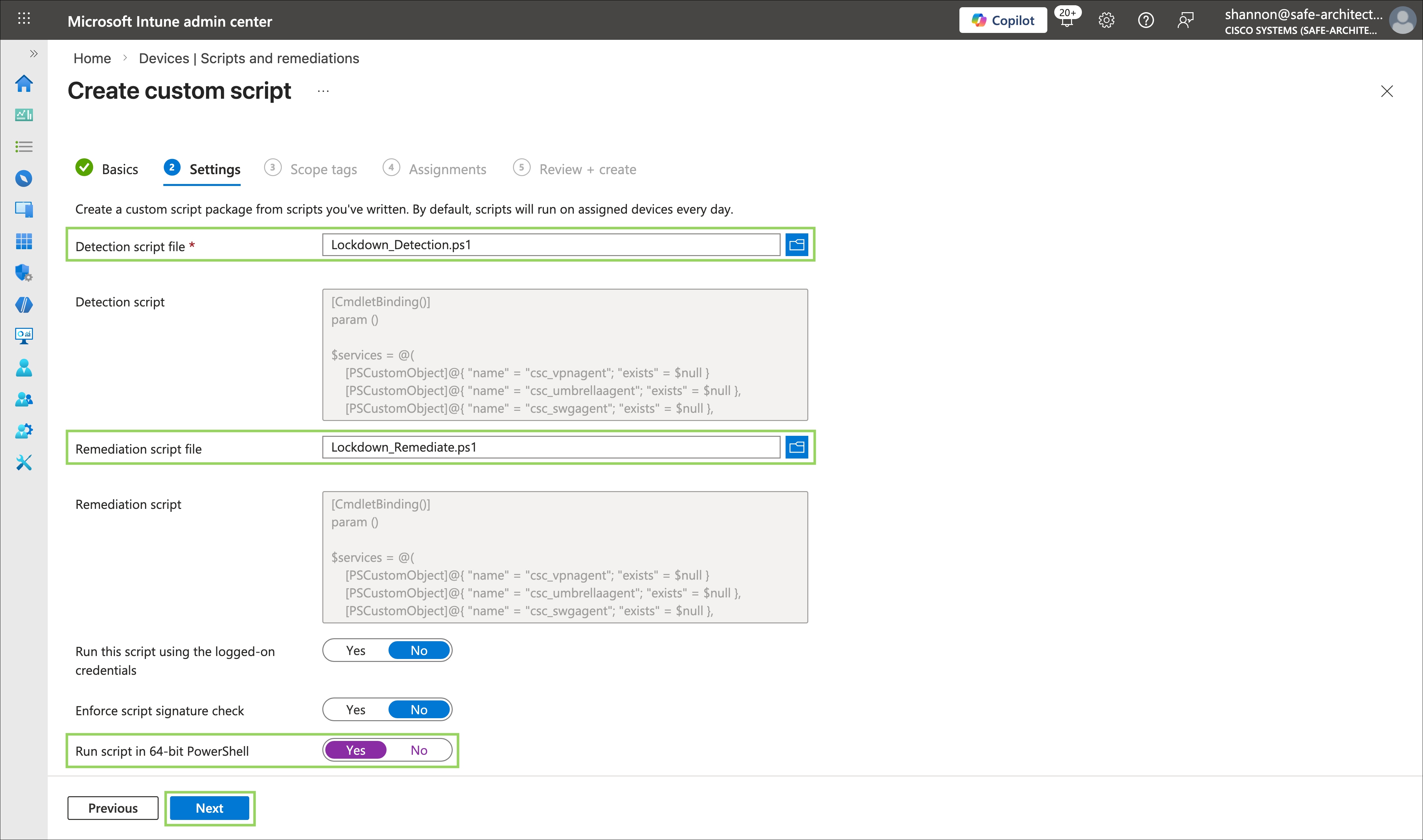Open the blue striped circle sidebar icon
The image size is (1423, 840).
pyautogui.click(x=24, y=305)
